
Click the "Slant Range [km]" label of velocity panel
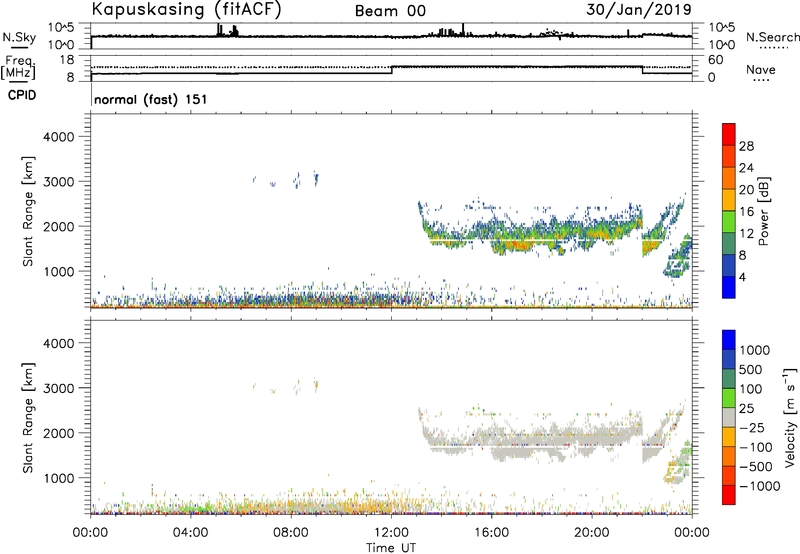(28, 418)
